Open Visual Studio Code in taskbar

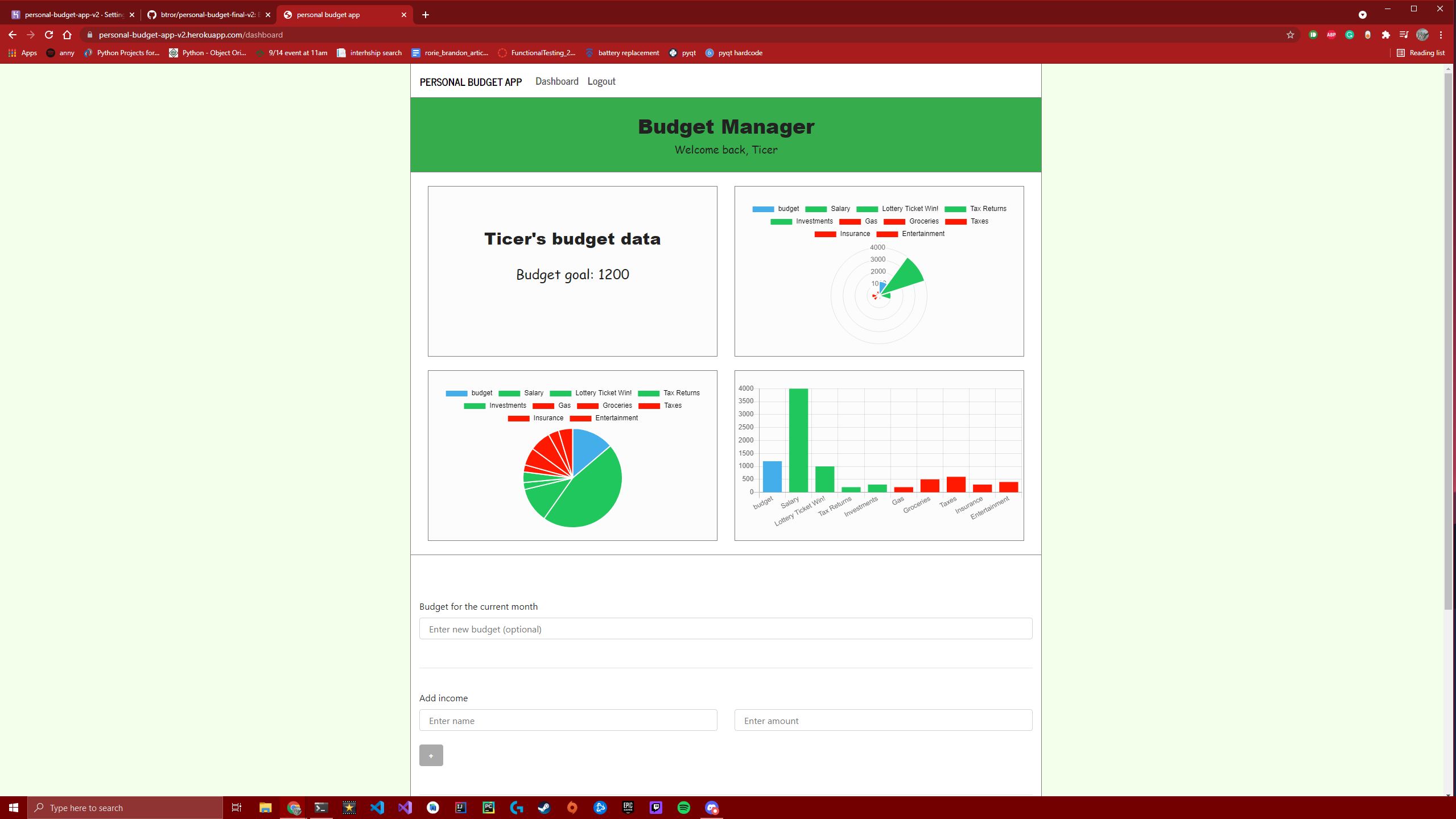pyautogui.click(x=377, y=808)
